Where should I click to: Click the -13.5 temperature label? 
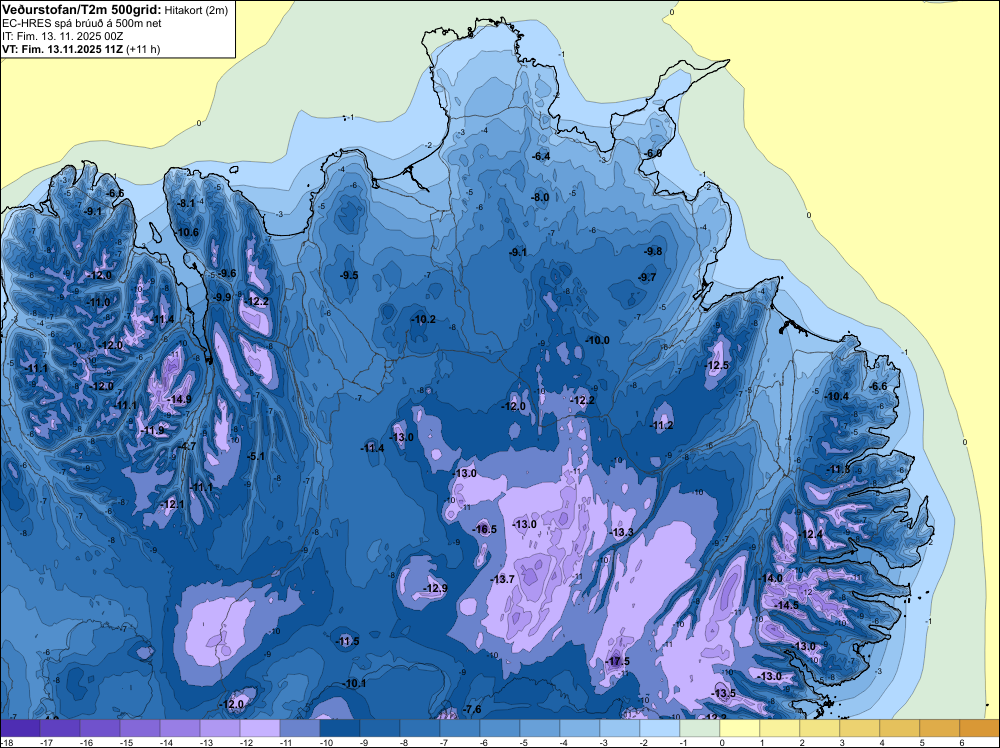click(x=724, y=694)
